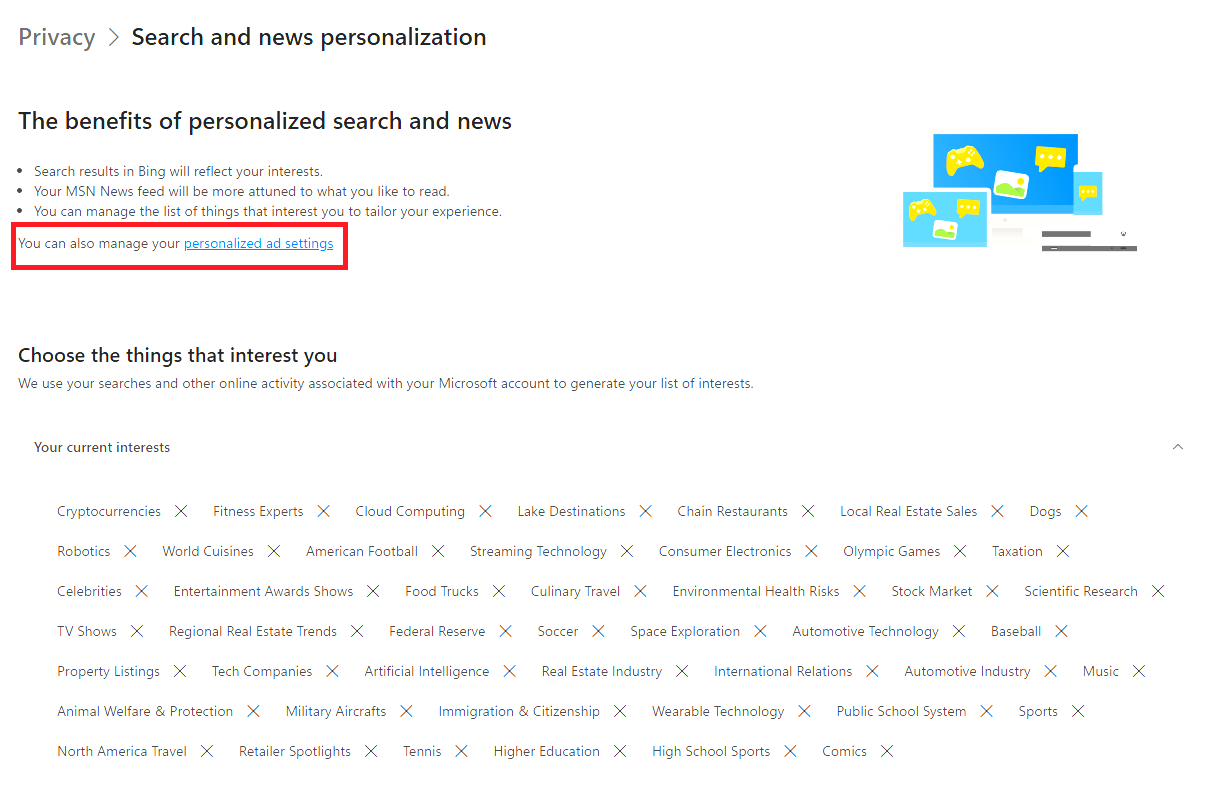Delete Fitness Experts from interests

tap(323, 511)
